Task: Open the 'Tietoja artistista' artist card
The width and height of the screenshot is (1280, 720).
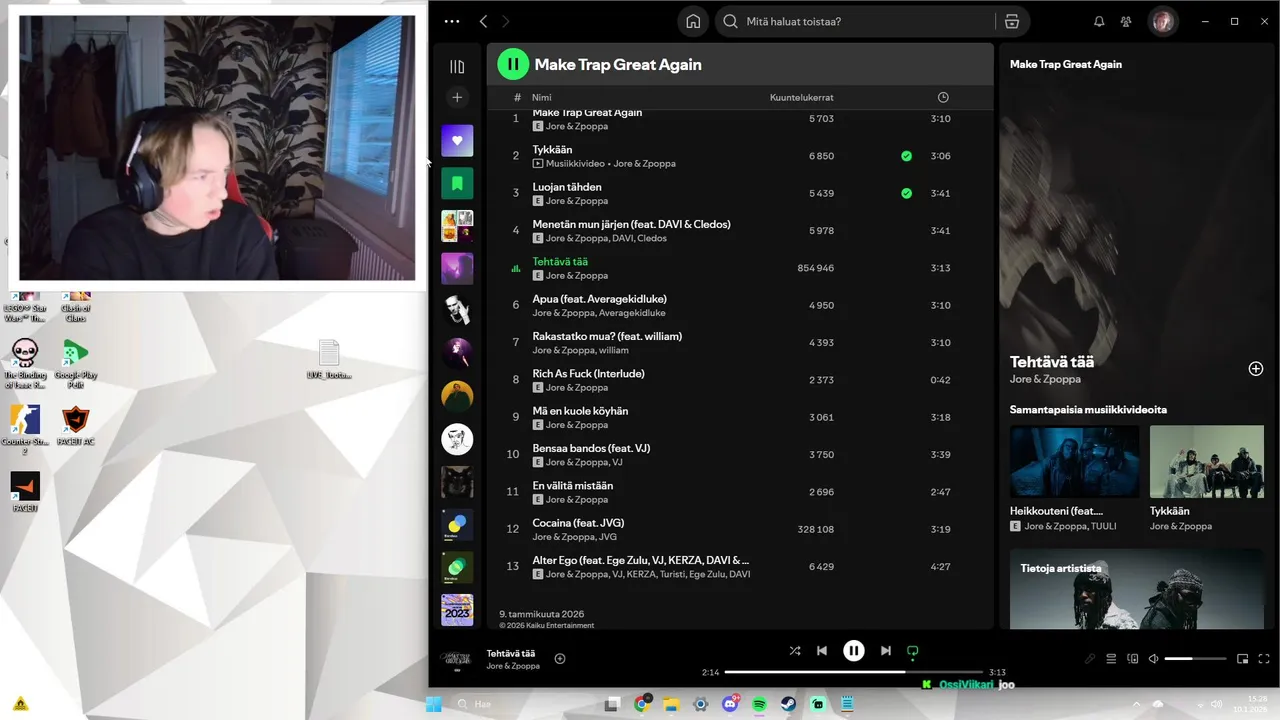Action: 1138,589
